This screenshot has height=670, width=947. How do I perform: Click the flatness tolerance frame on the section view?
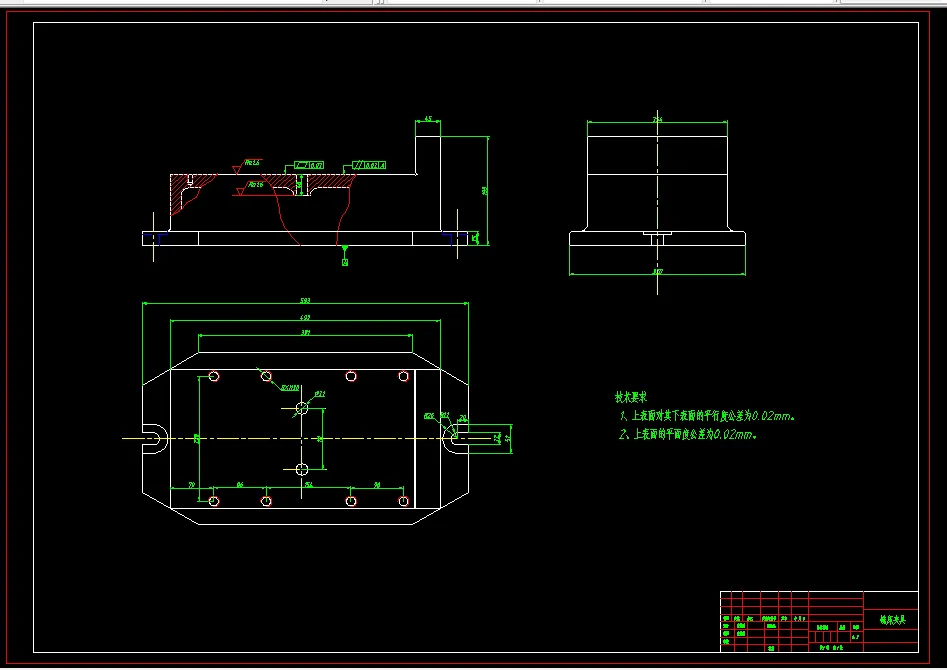(309, 165)
